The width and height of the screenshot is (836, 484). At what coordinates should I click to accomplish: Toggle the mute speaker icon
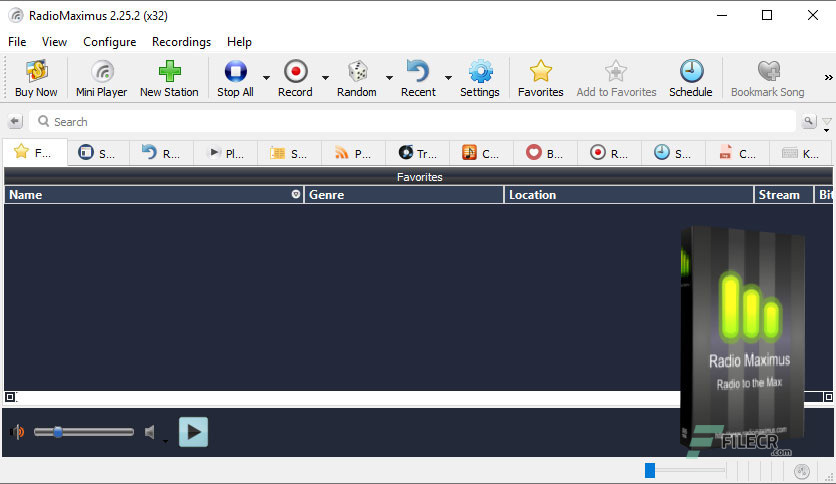point(150,432)
